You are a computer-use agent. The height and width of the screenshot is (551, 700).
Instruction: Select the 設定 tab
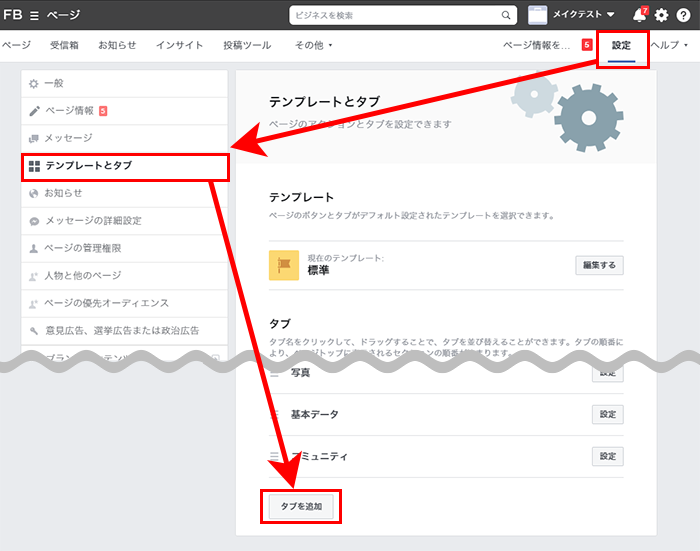click(x=621, y=46)
